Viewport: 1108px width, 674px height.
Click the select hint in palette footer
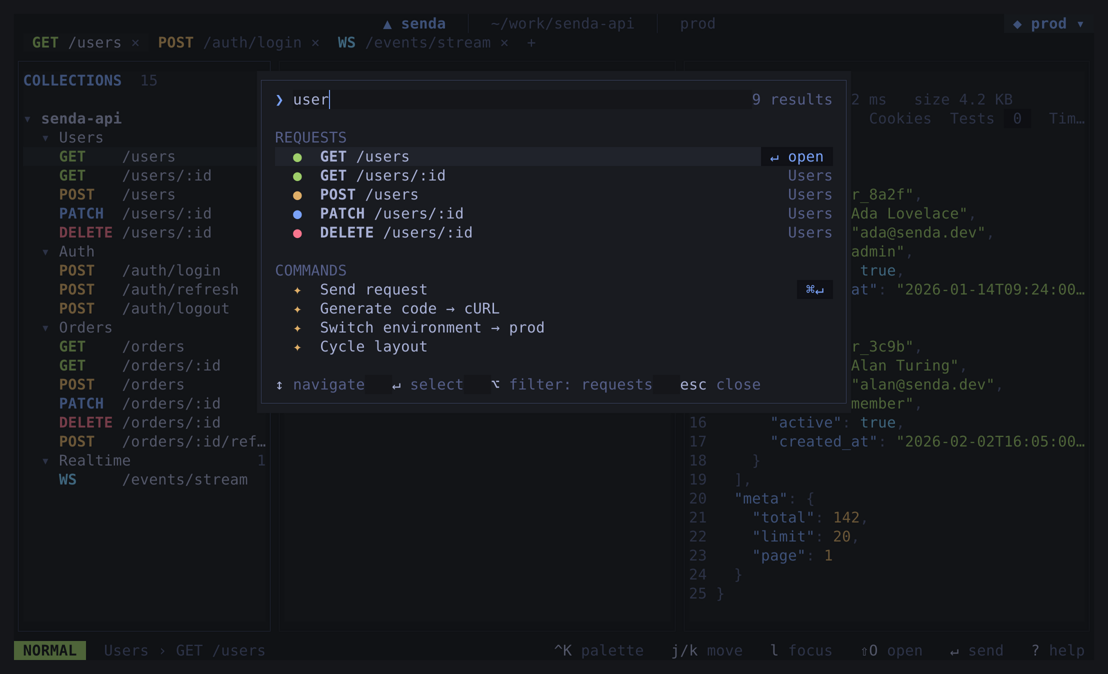pos(428,385)
